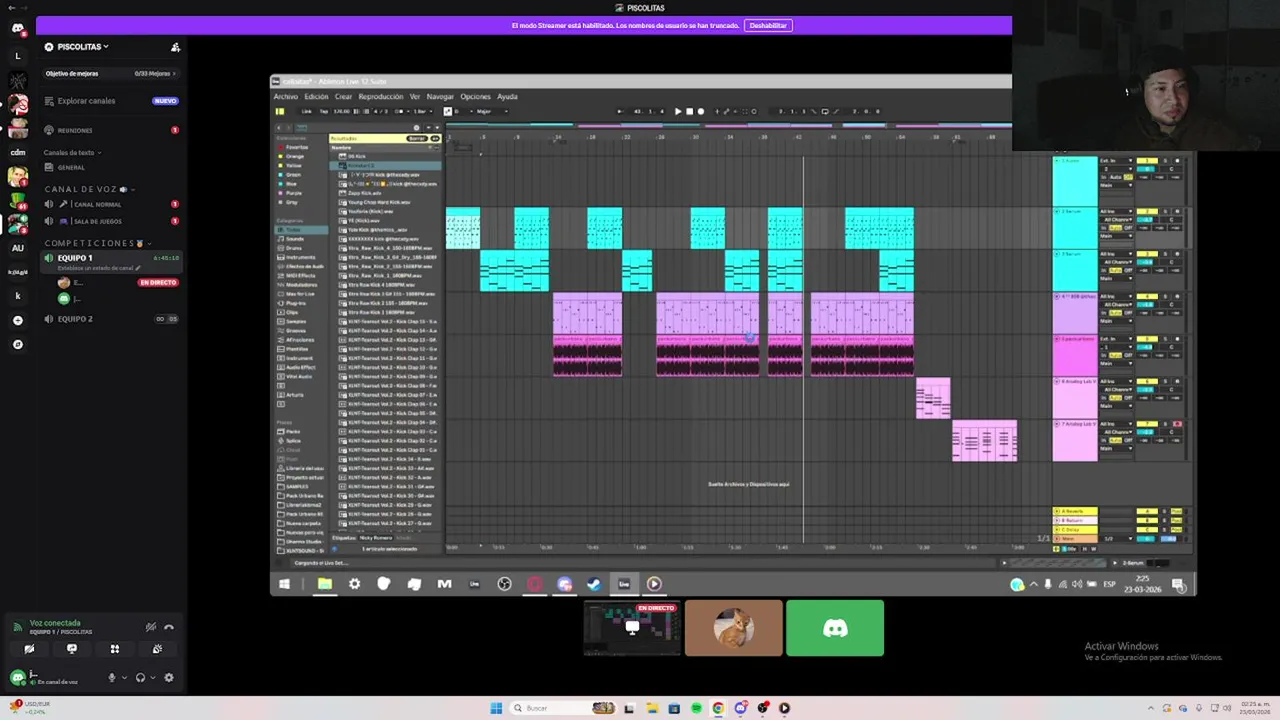The image size is (1280, 720).
Task: Toggle Discord noise suppression icon
Action: 151,627
